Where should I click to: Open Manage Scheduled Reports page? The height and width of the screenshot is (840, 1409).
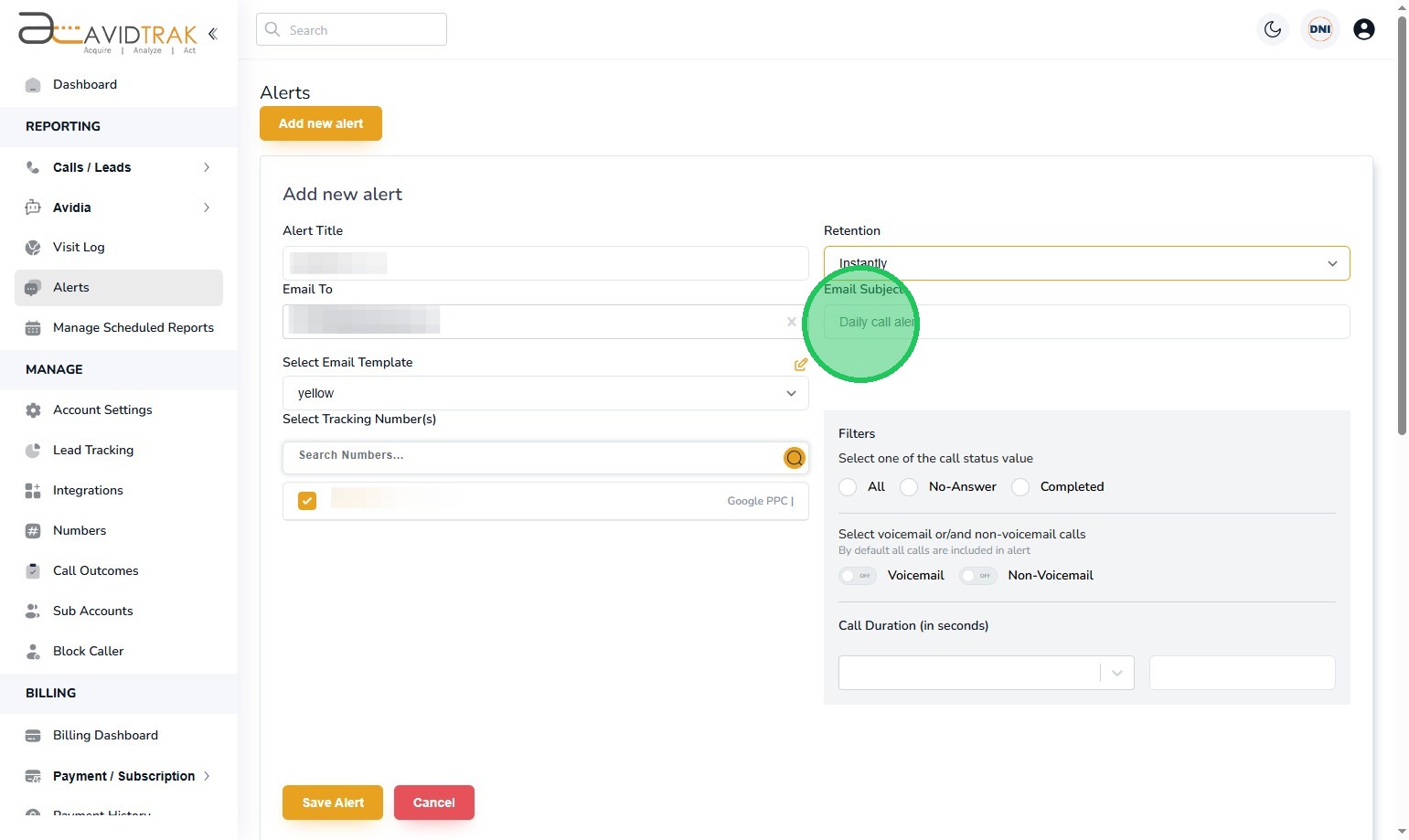click(133, 327)
